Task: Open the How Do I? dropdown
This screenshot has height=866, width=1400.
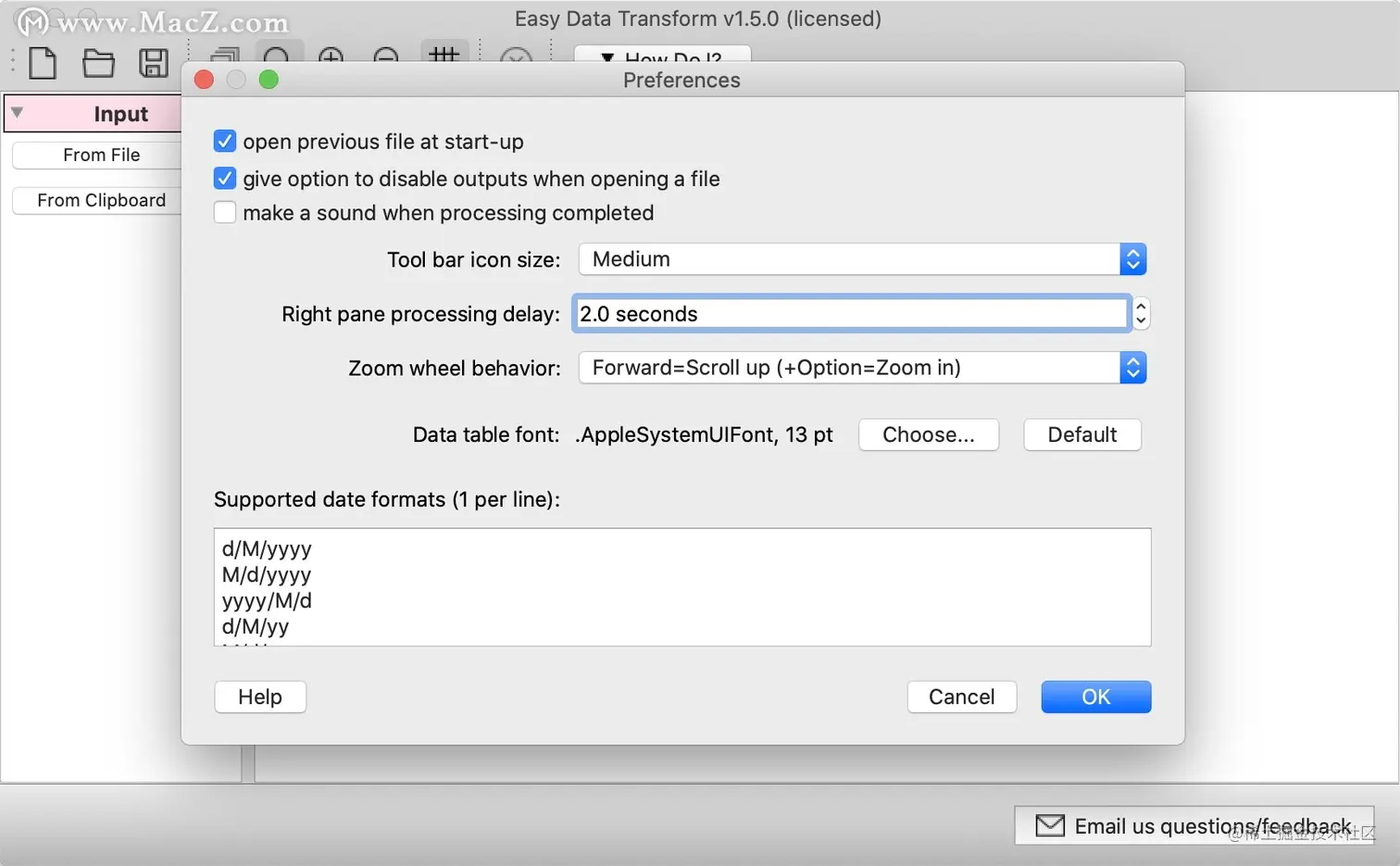Action: pyautogui.click(x=662, y=56)
